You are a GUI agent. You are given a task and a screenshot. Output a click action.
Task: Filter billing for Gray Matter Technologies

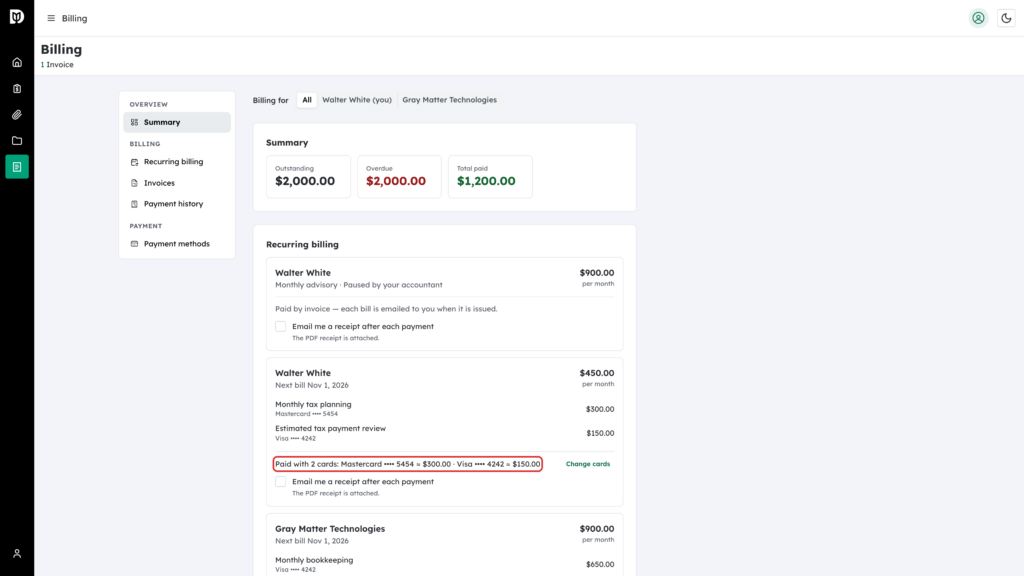pyautogui.click(x=449, y=100)
